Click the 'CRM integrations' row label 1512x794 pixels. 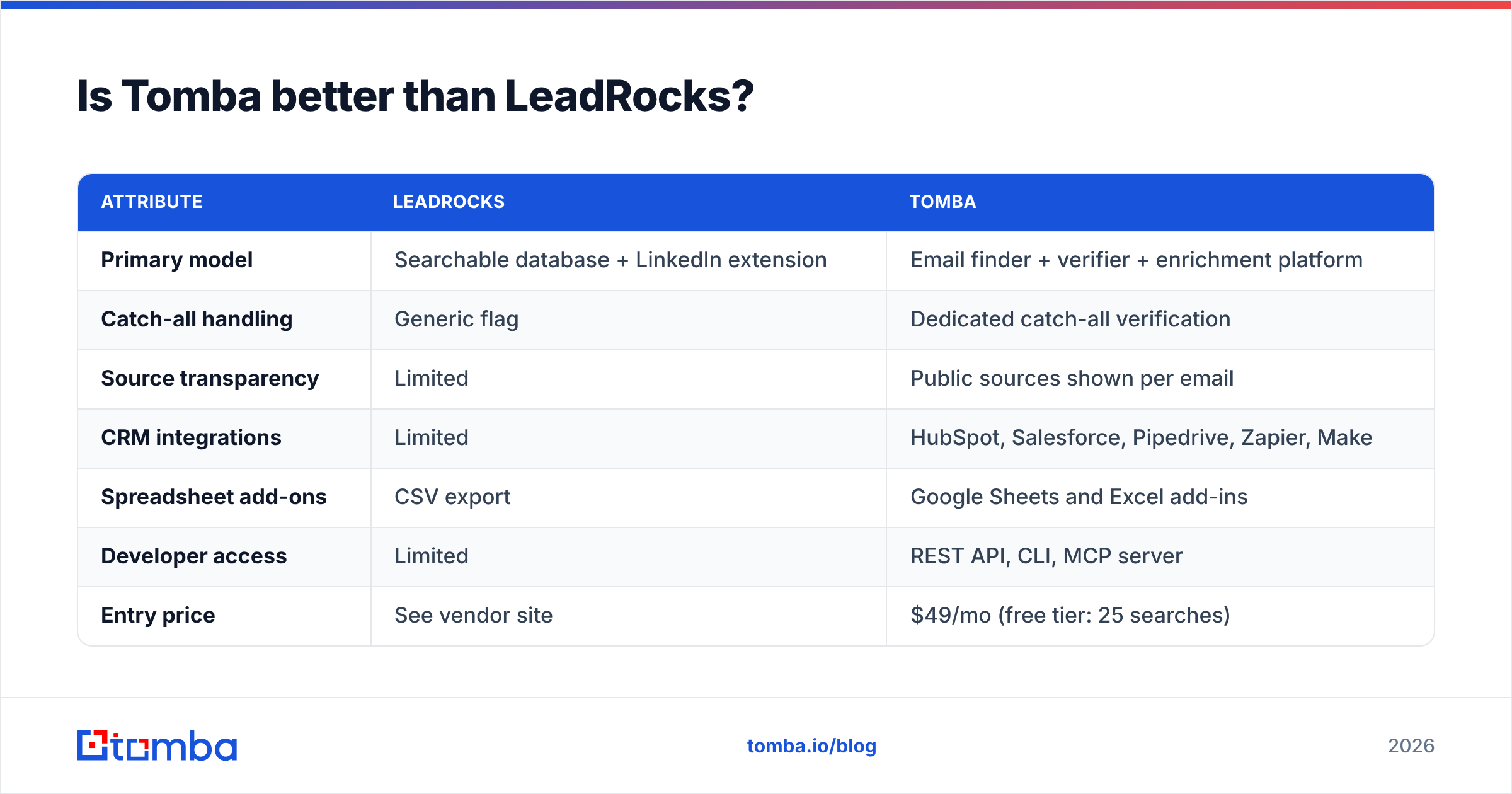(x=192, y=437)
